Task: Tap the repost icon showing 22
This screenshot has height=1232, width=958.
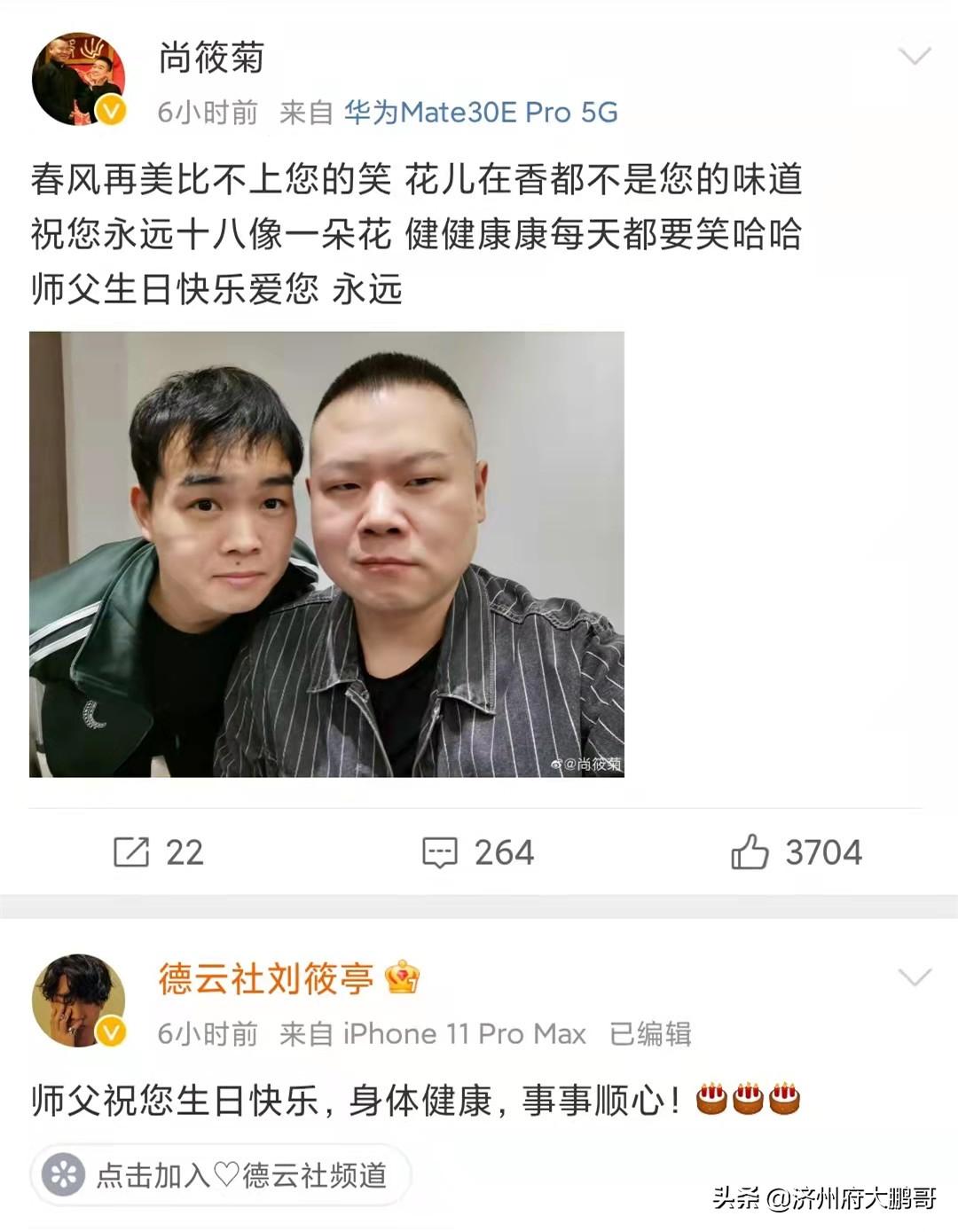Action: (131, 852)
